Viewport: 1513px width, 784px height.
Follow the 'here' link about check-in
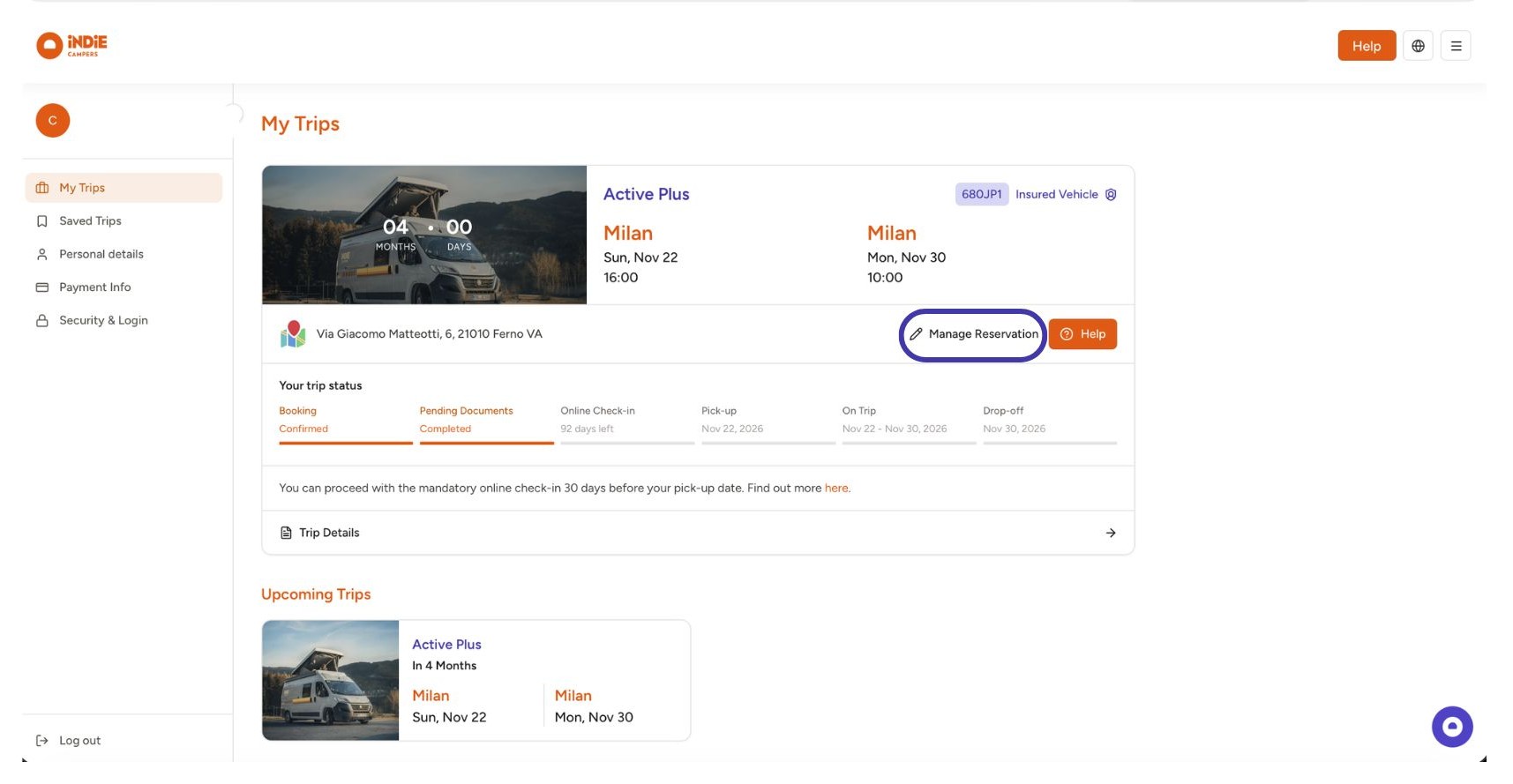point(836,489)
